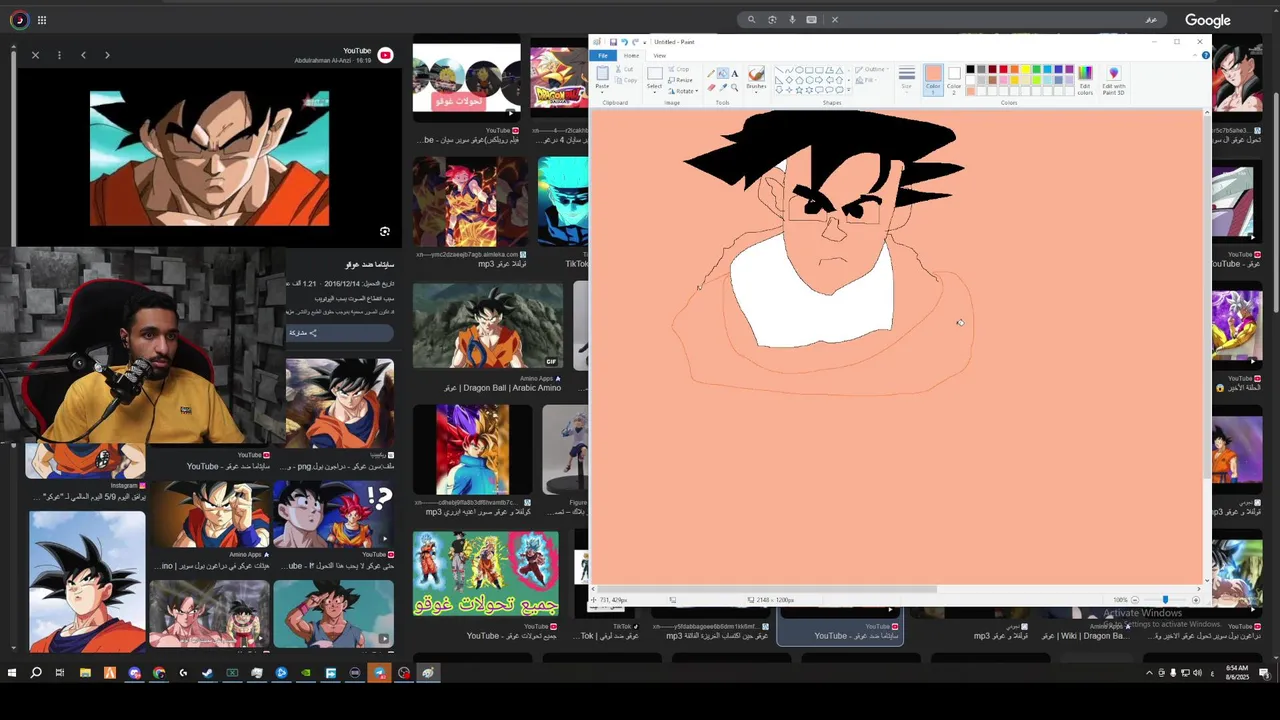This screenshot has height=720, width=1280.
Task: Open the Windows Start menu
Action: point(12,673)
